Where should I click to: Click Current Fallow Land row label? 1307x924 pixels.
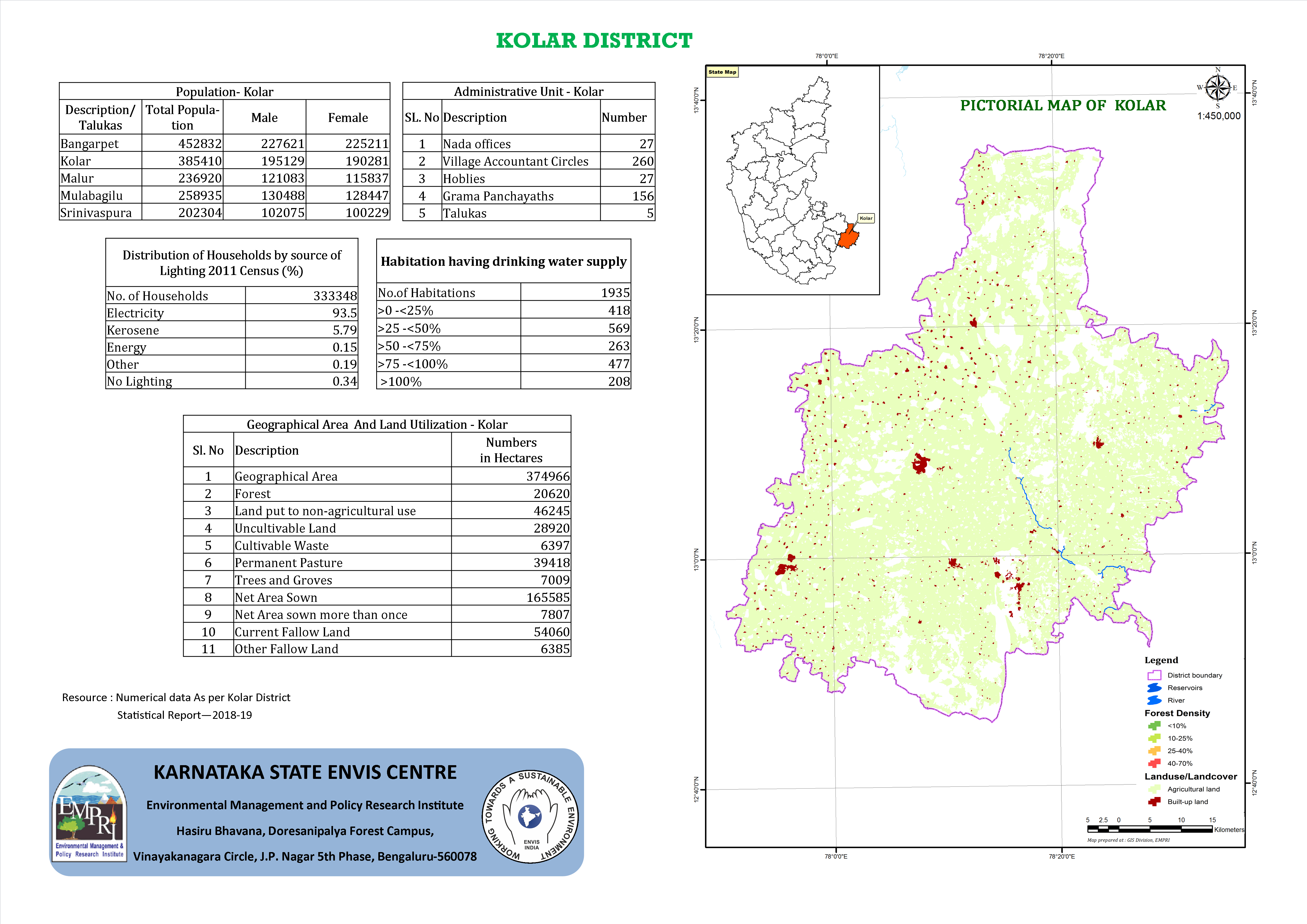tap(292, 632)
